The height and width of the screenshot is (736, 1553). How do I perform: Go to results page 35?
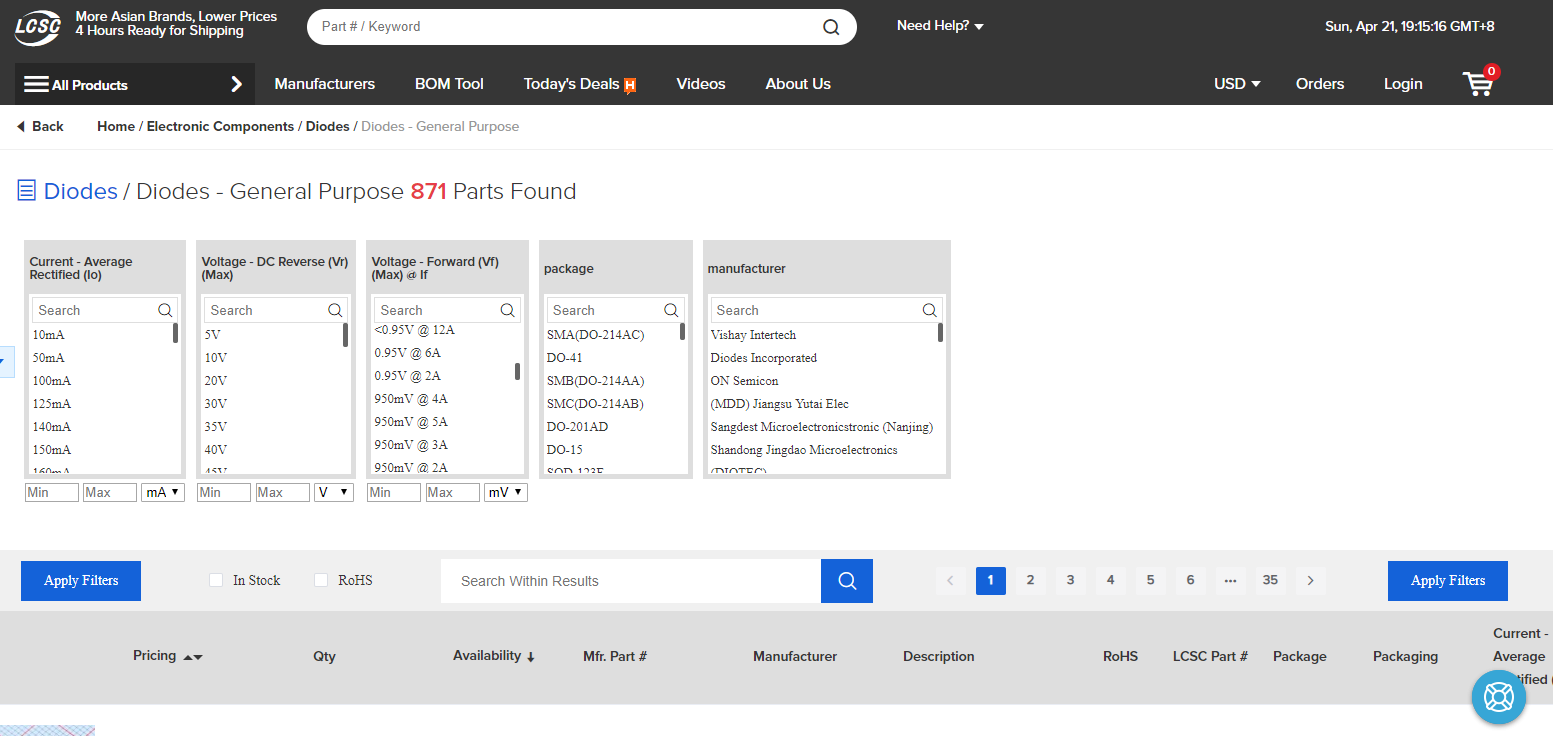point(1270,580)
